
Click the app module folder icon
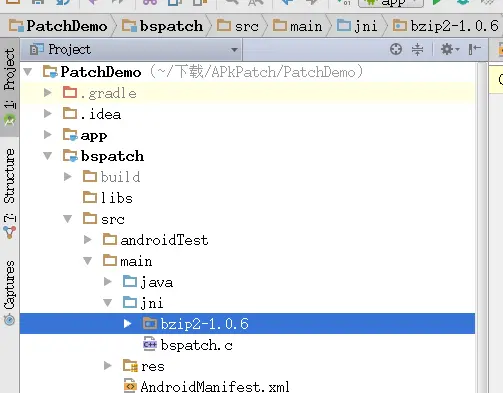pyautogui.click(x=70, y=135)
